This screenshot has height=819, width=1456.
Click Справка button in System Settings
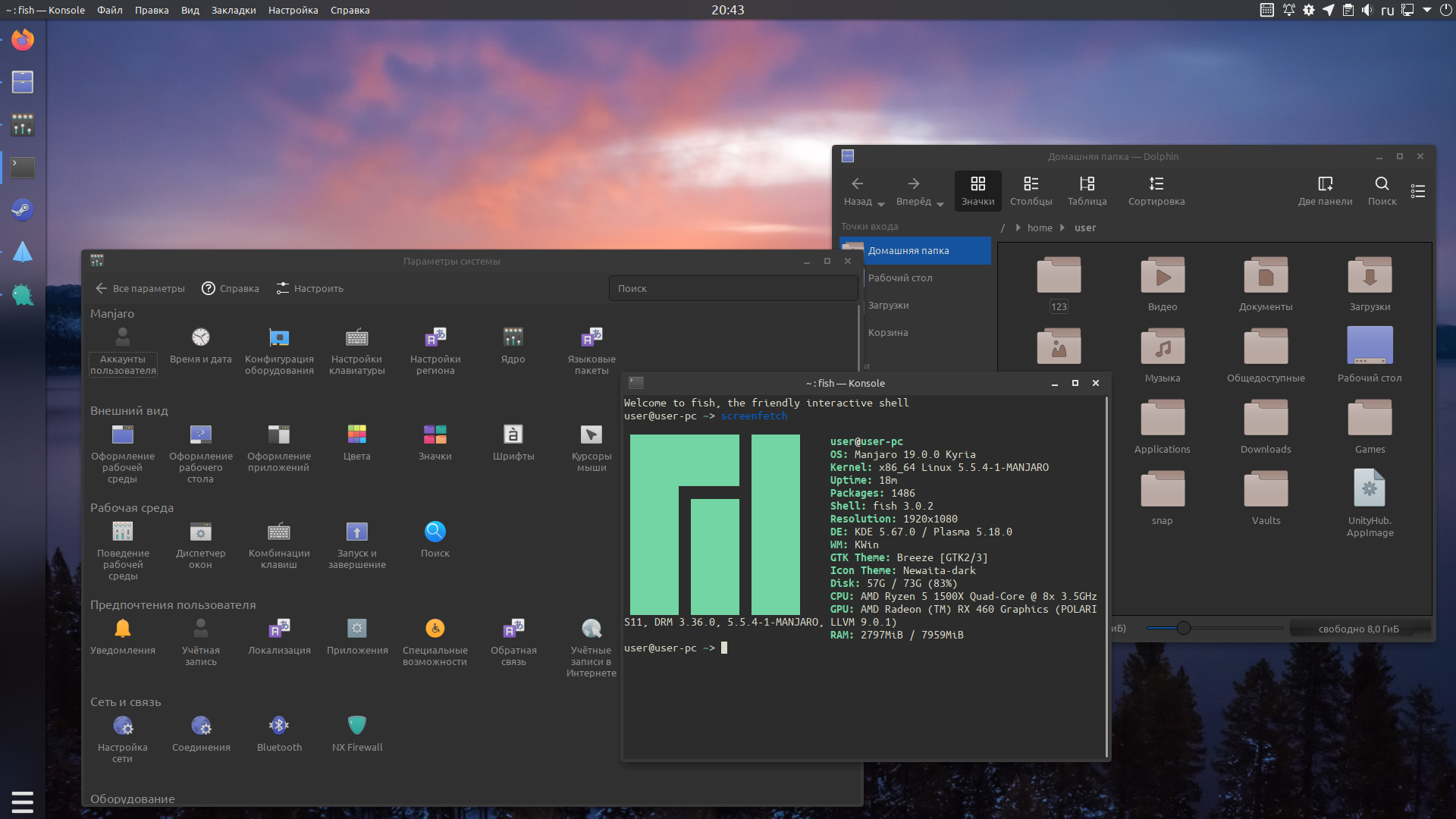(x=230, y=288)
